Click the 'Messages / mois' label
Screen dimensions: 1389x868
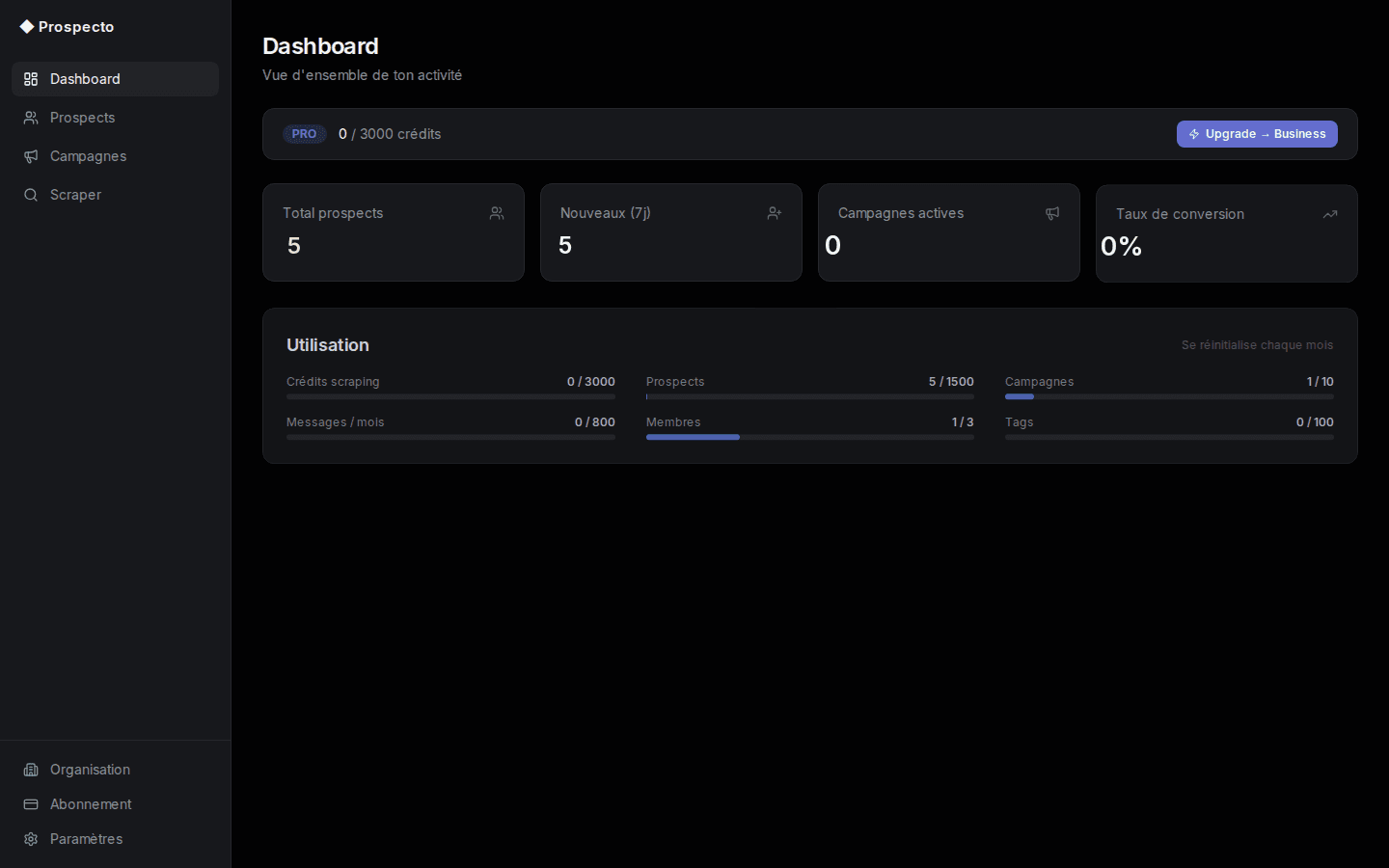(x=336, y=422)
